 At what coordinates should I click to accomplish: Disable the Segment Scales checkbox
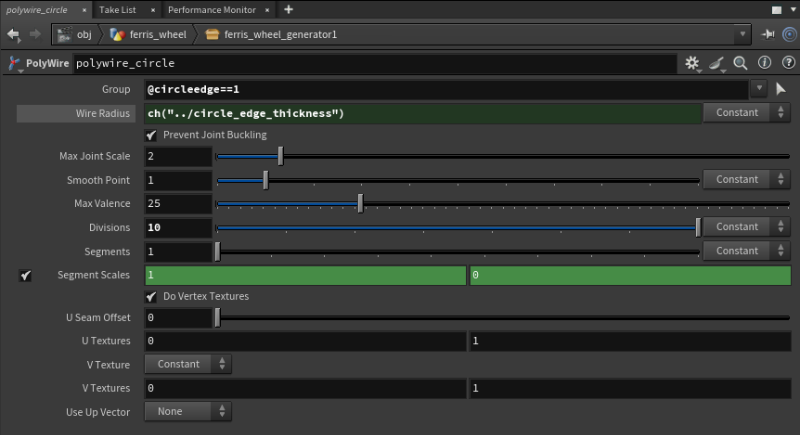pyautogui.click(x=26, y=275)
